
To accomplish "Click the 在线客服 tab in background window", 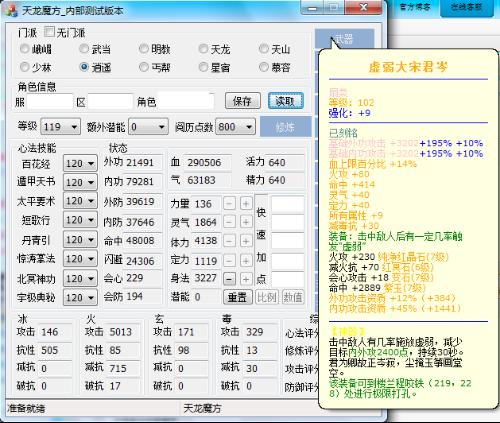I will point(466,7).
